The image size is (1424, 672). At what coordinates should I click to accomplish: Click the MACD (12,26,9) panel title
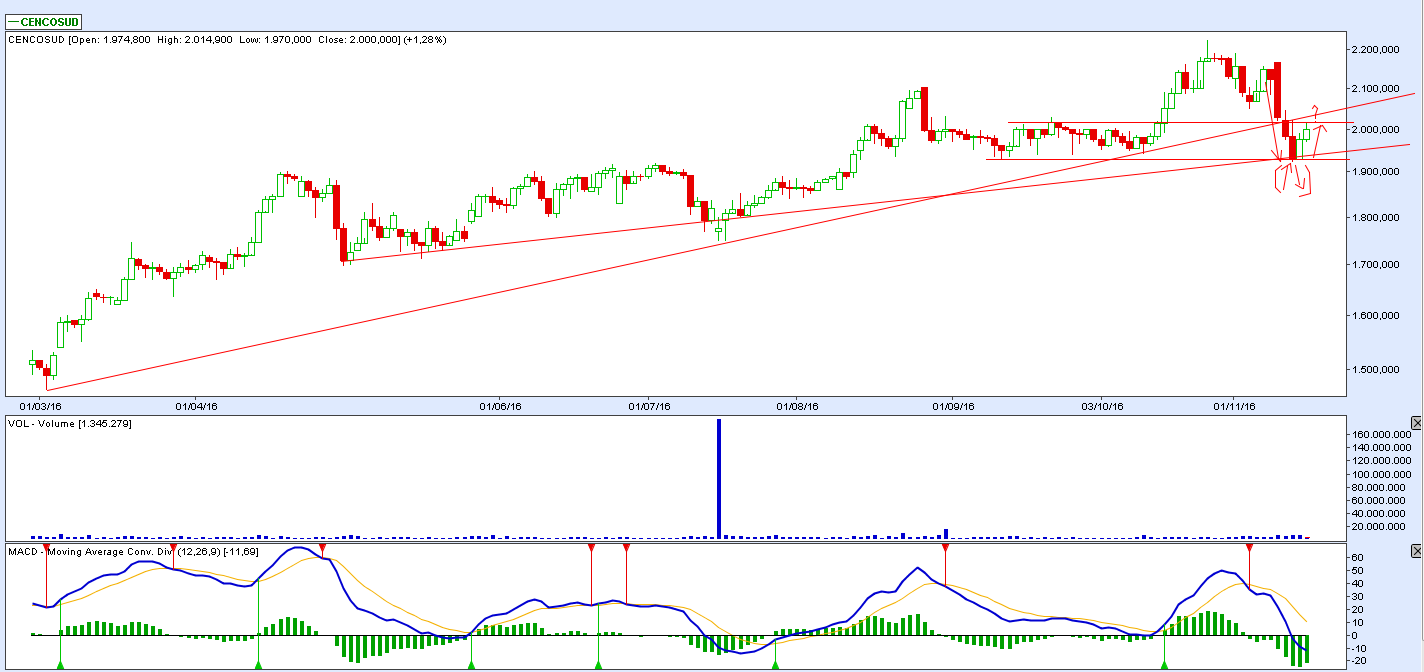[x=133, y=551]
